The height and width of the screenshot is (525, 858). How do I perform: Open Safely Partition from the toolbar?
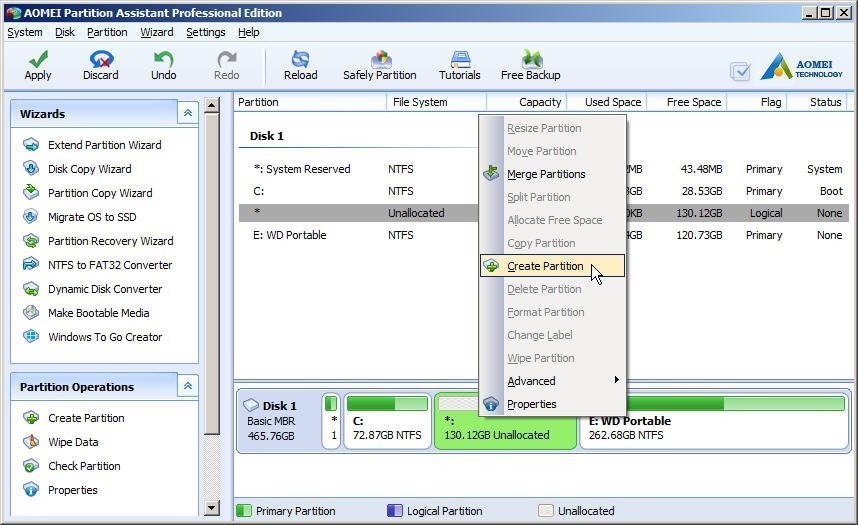pos(380,65)
